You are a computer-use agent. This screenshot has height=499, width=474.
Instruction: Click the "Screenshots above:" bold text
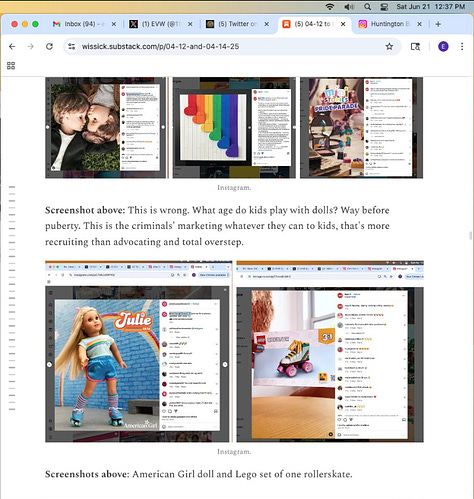pos(87,474)
